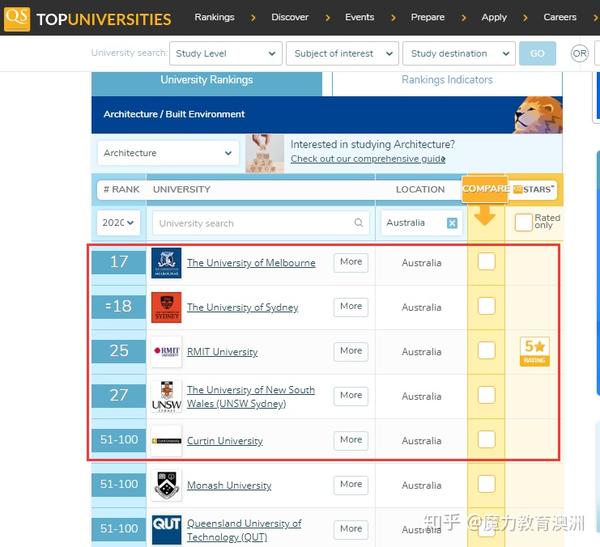The image size is (600, 547).
Task: Click the architecture guide thumbnail image
Action: (x=264, y=153)
